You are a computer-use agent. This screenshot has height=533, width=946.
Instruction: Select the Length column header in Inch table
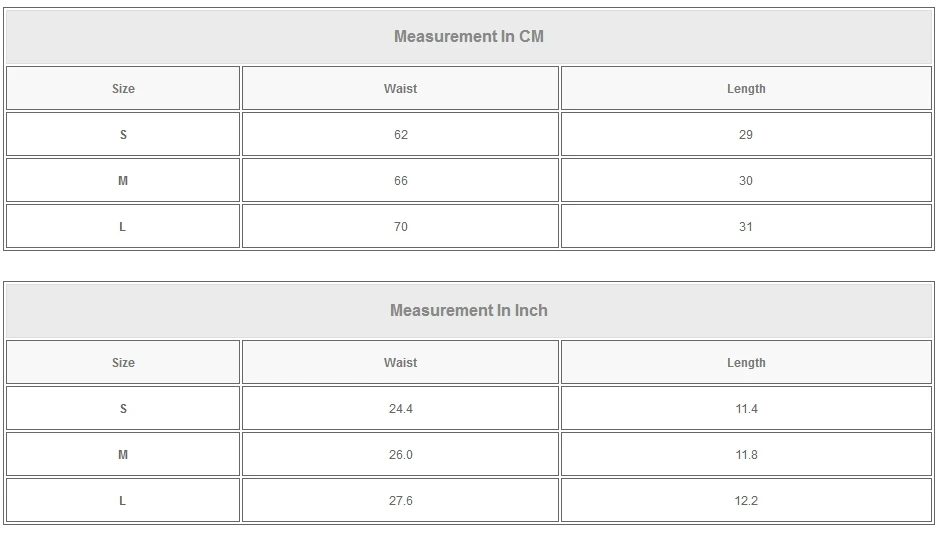(x=746, y=363)
